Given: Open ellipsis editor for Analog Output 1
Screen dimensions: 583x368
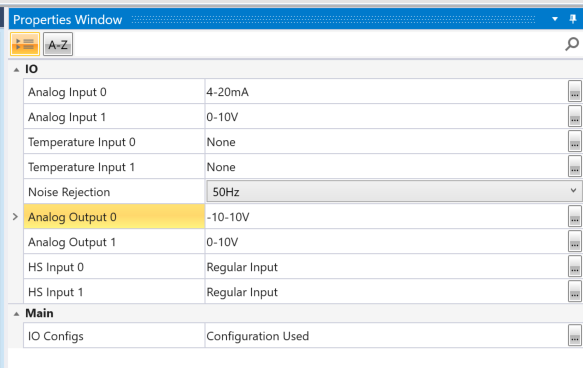Looking at the screenshot, I should [x=575, y=242].
